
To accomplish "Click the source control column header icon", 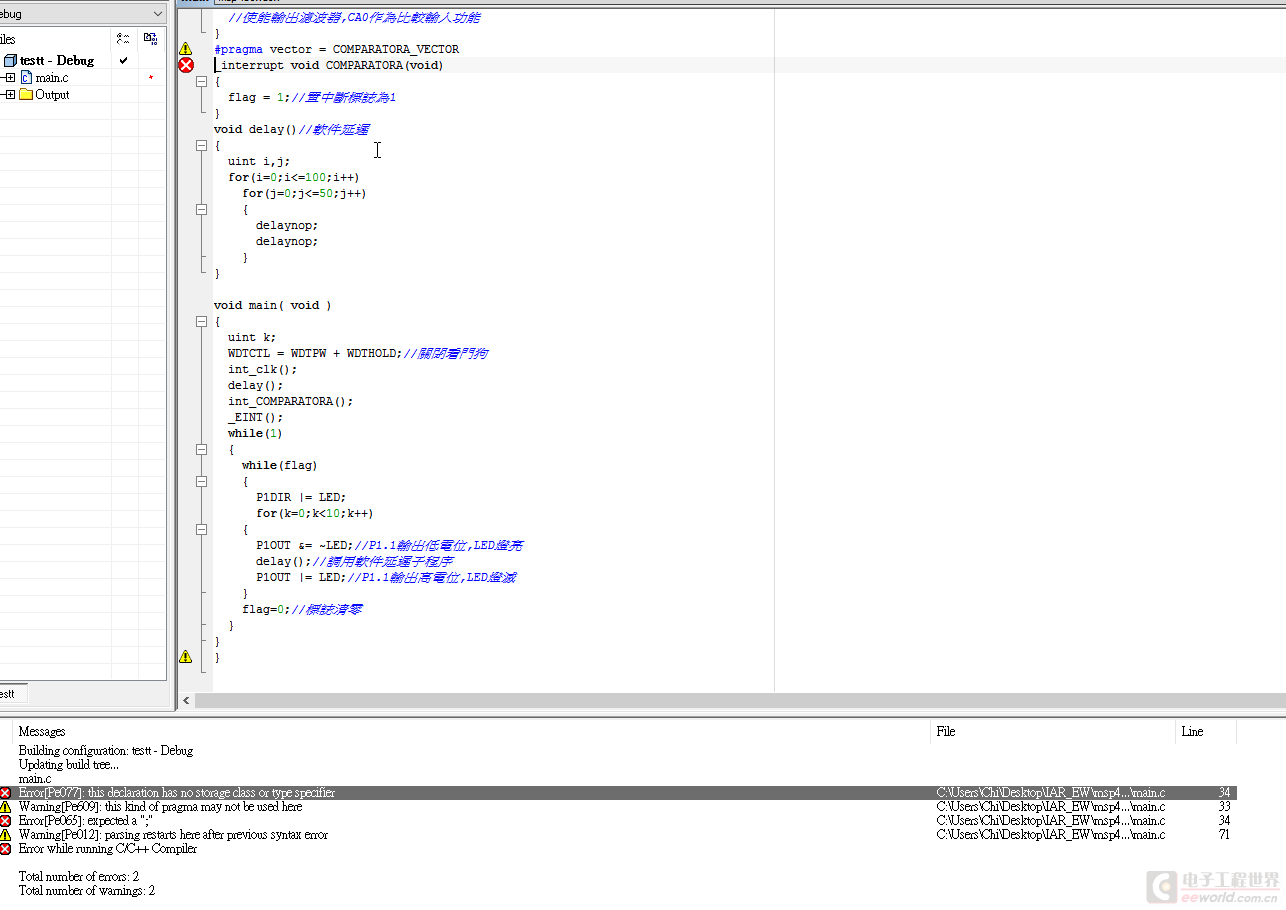I will [x=150, y=39].
